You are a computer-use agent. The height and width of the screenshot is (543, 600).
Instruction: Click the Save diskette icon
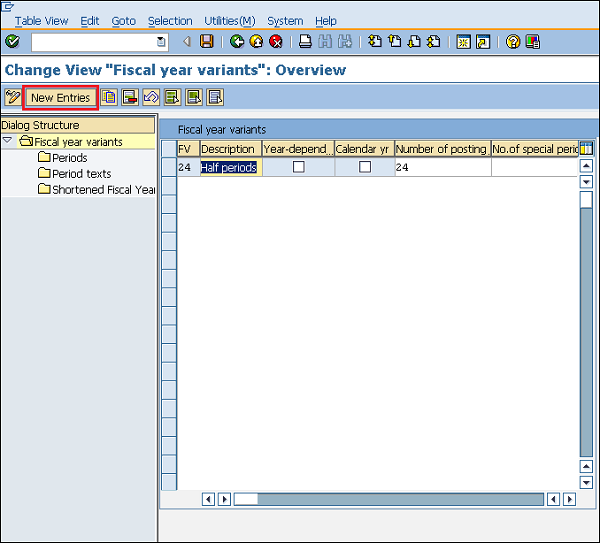[207, 42]
